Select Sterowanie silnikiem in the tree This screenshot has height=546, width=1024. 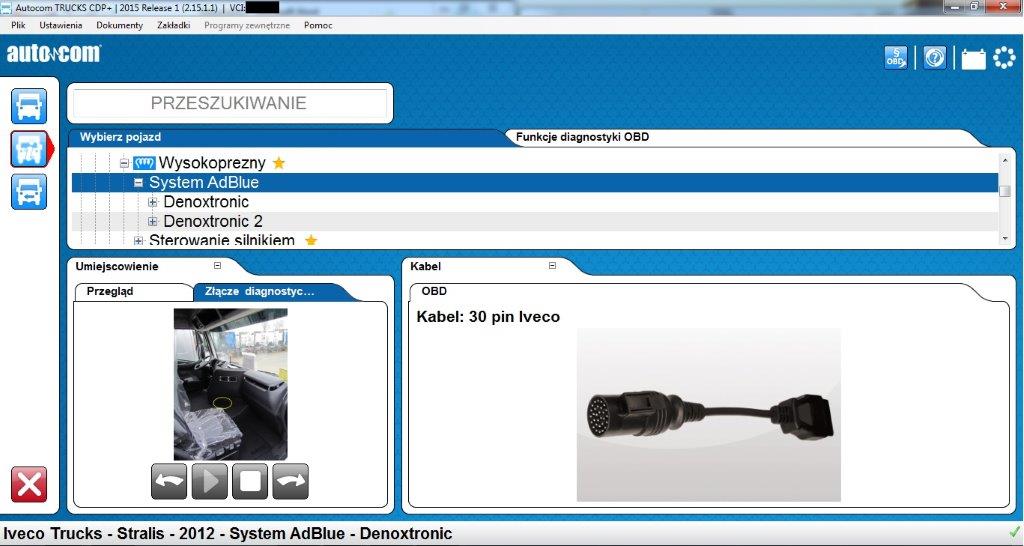[x=221, y=240]
